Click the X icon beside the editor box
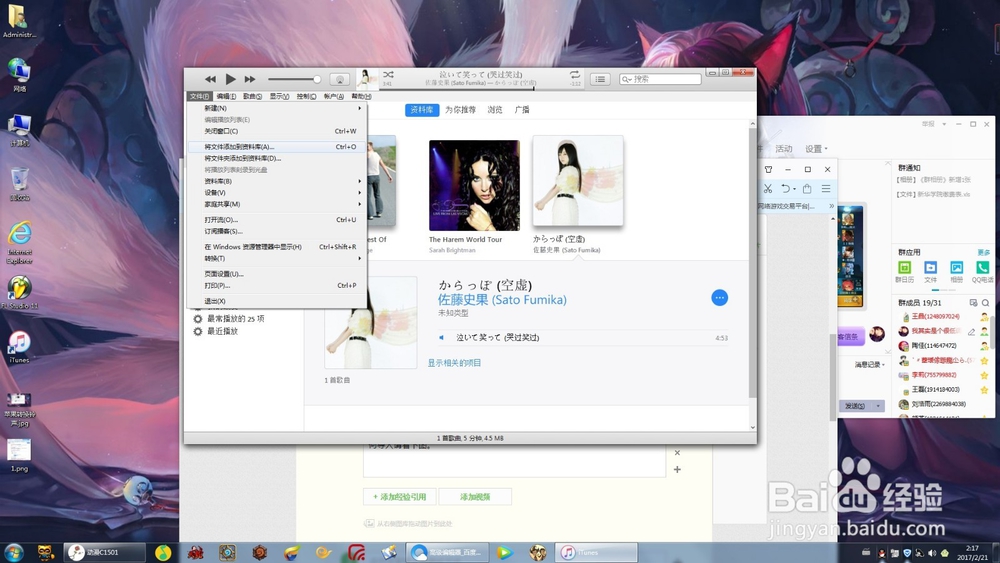The width and height of the screenshot is (1000, 563). 677,453
